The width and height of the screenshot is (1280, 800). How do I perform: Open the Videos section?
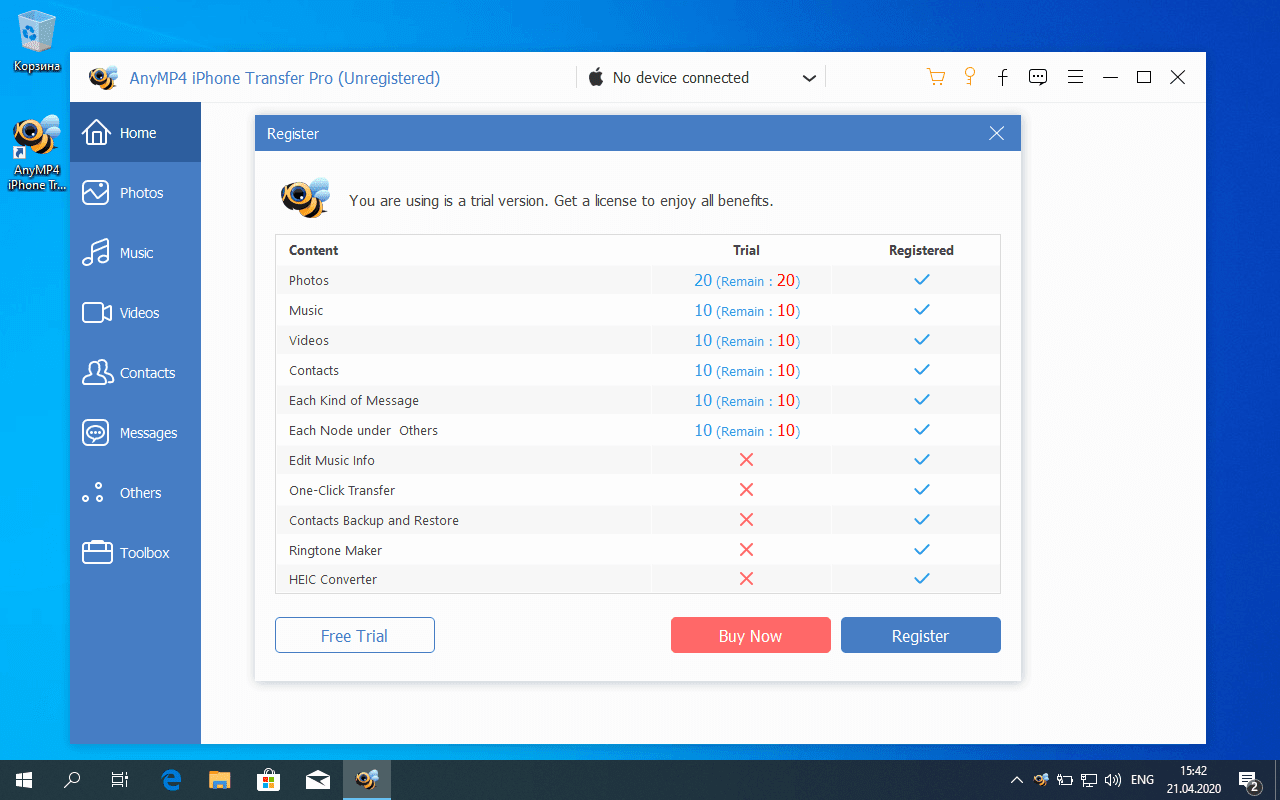[135, 313]
